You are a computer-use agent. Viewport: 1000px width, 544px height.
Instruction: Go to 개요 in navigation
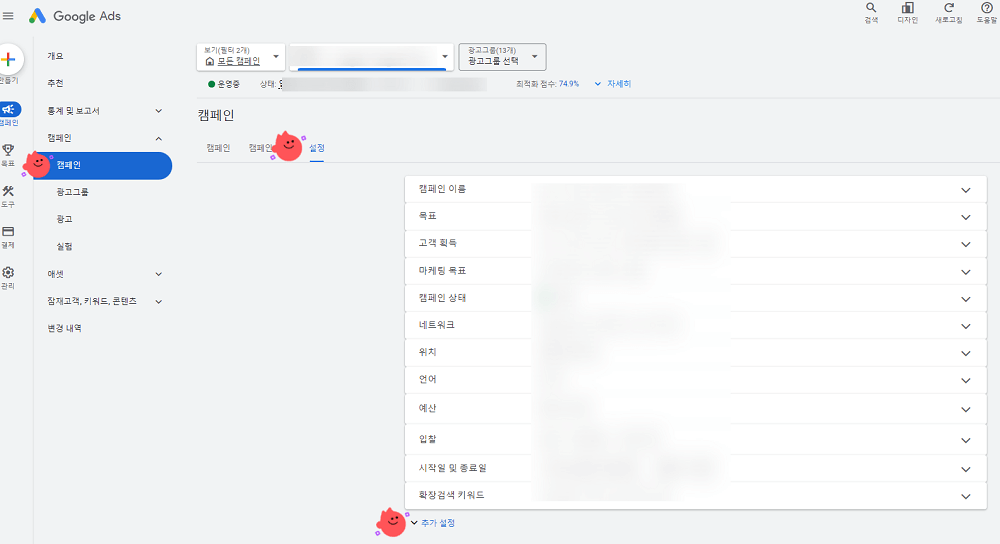tap(55, 56)
